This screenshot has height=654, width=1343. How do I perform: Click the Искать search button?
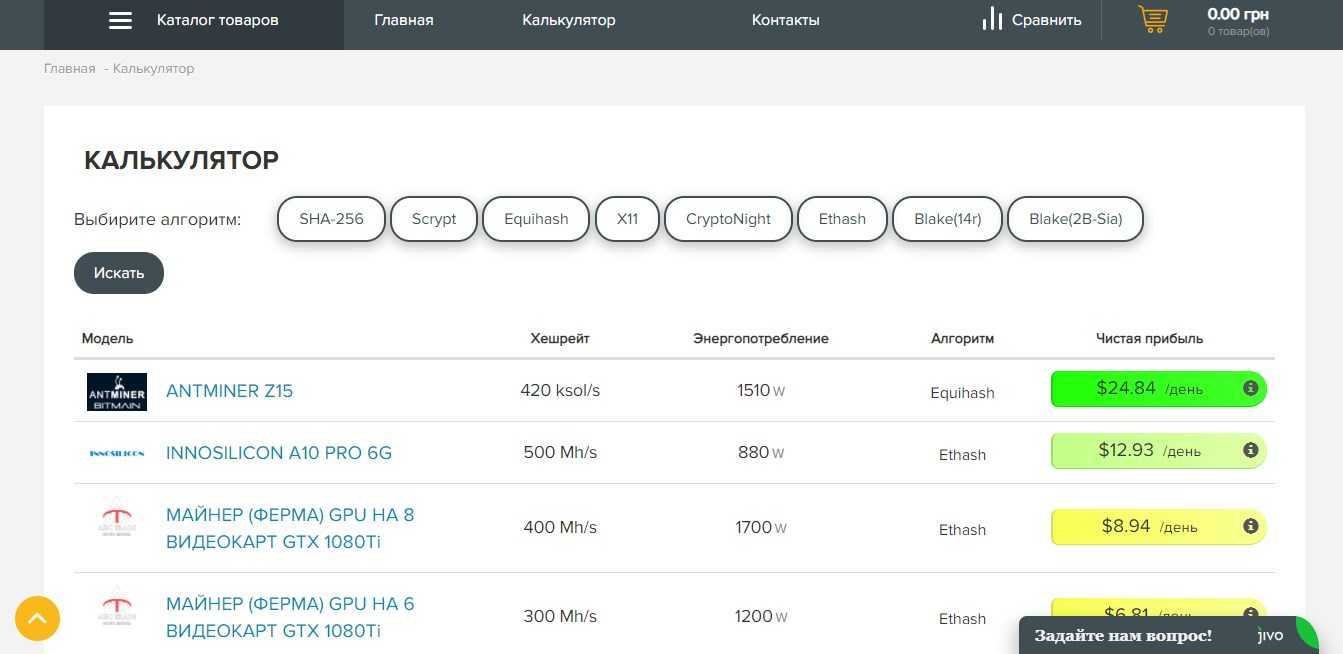pos(119,273)
